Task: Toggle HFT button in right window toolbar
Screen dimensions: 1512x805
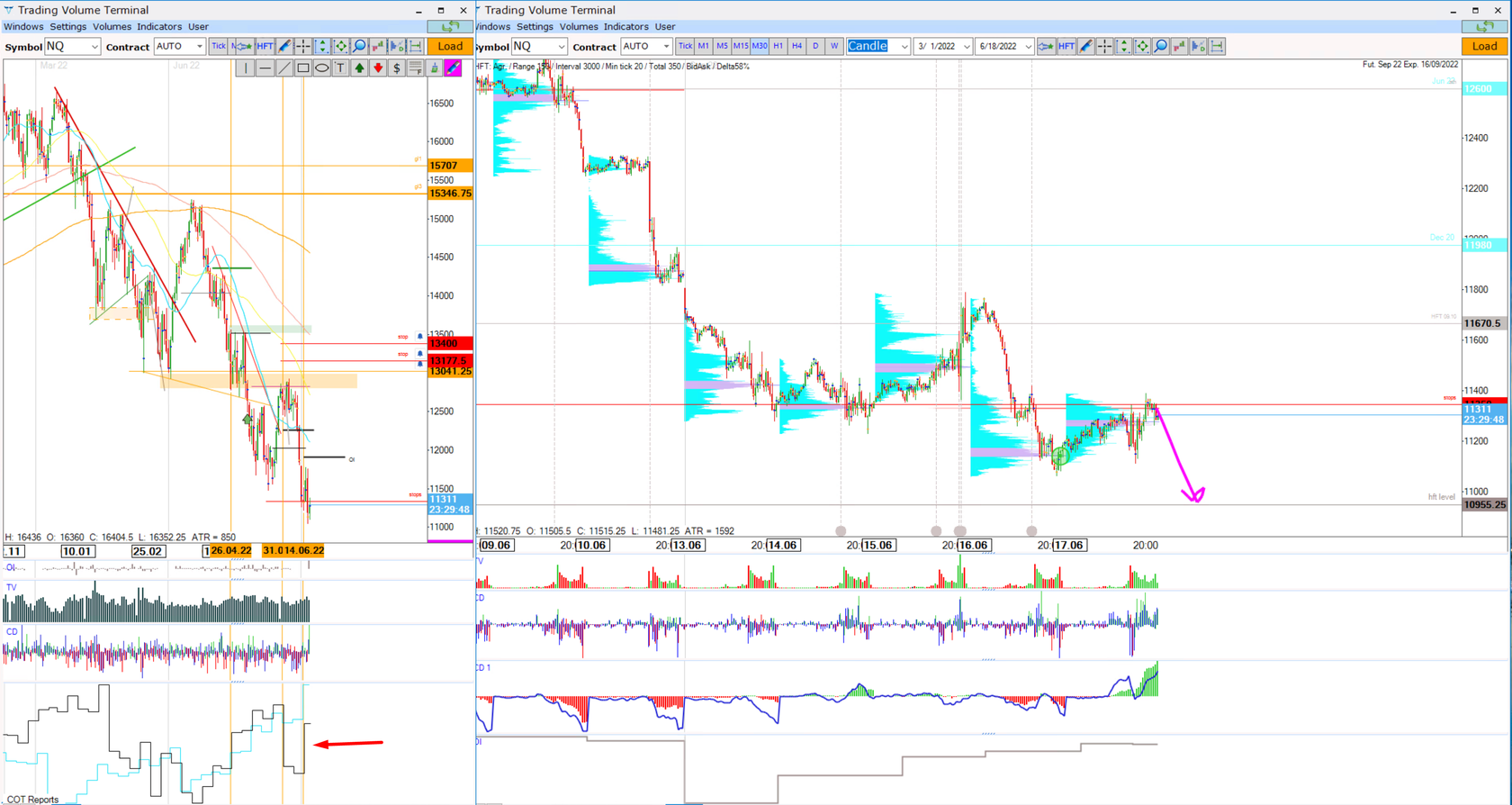Action: [1066, 46]
